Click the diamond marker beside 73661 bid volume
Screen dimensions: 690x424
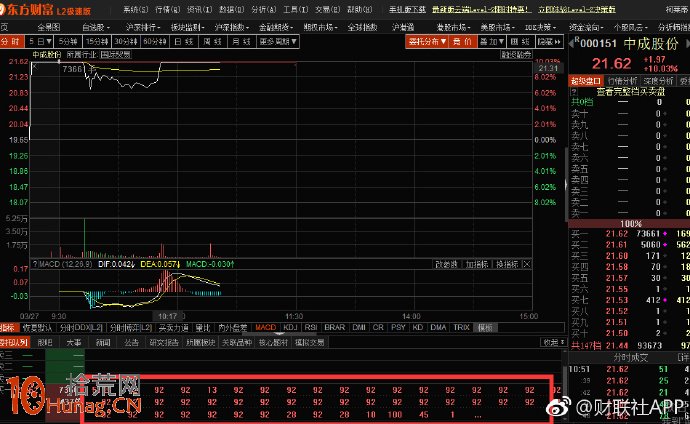(664, 234)
